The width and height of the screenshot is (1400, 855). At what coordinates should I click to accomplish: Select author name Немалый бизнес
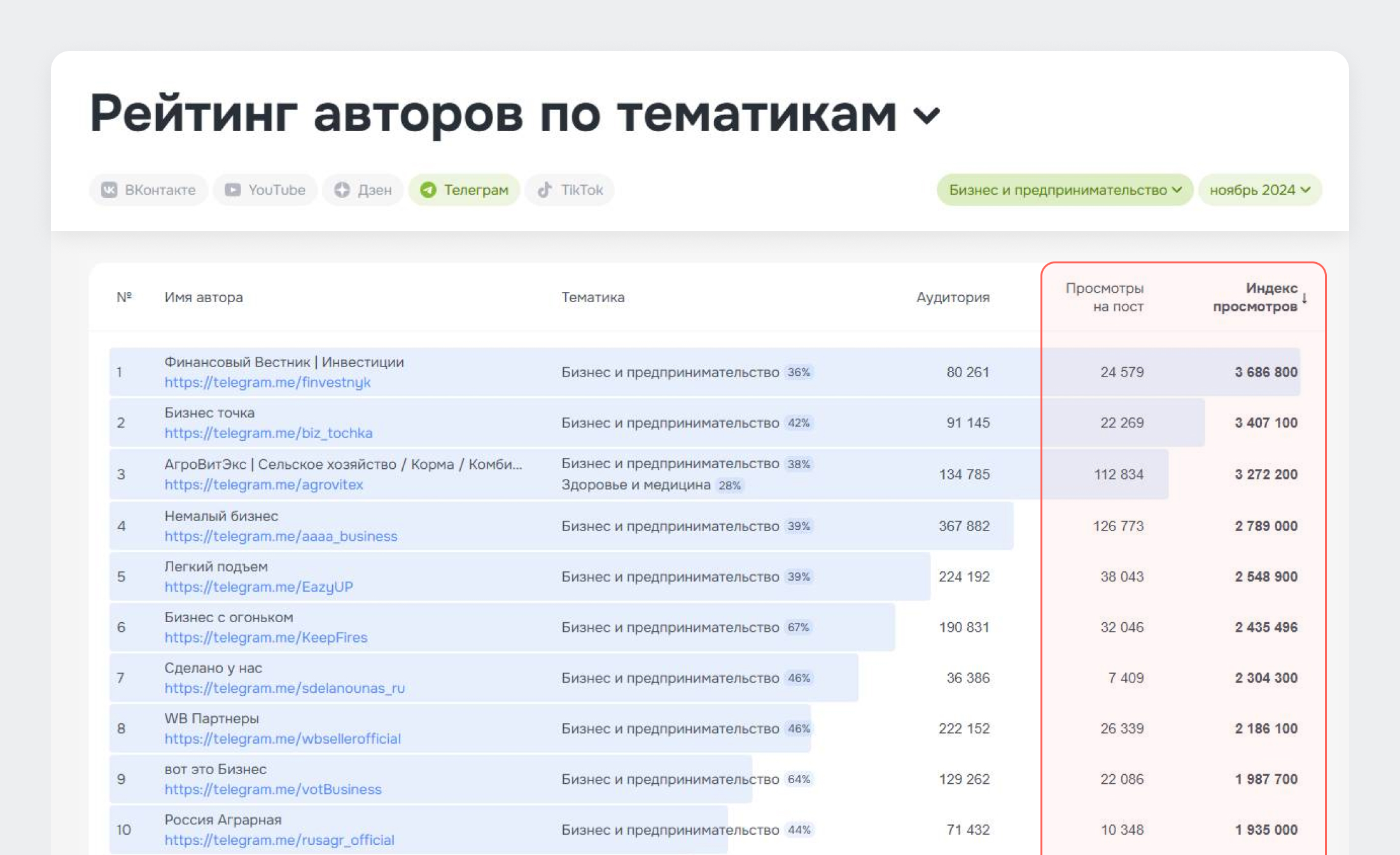pos(221,516)
